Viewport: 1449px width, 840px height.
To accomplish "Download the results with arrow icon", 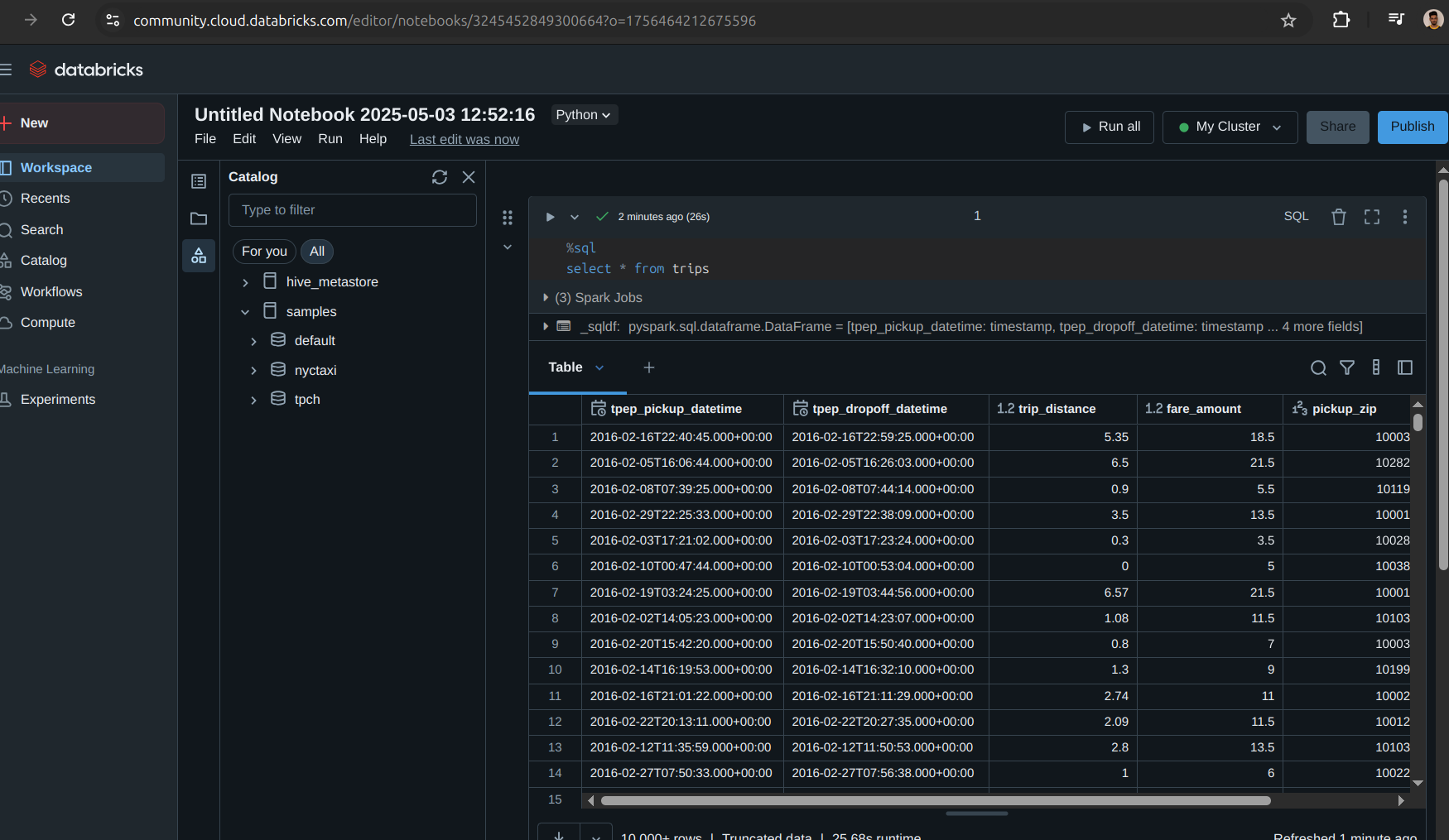I will [x=559, y=834].
